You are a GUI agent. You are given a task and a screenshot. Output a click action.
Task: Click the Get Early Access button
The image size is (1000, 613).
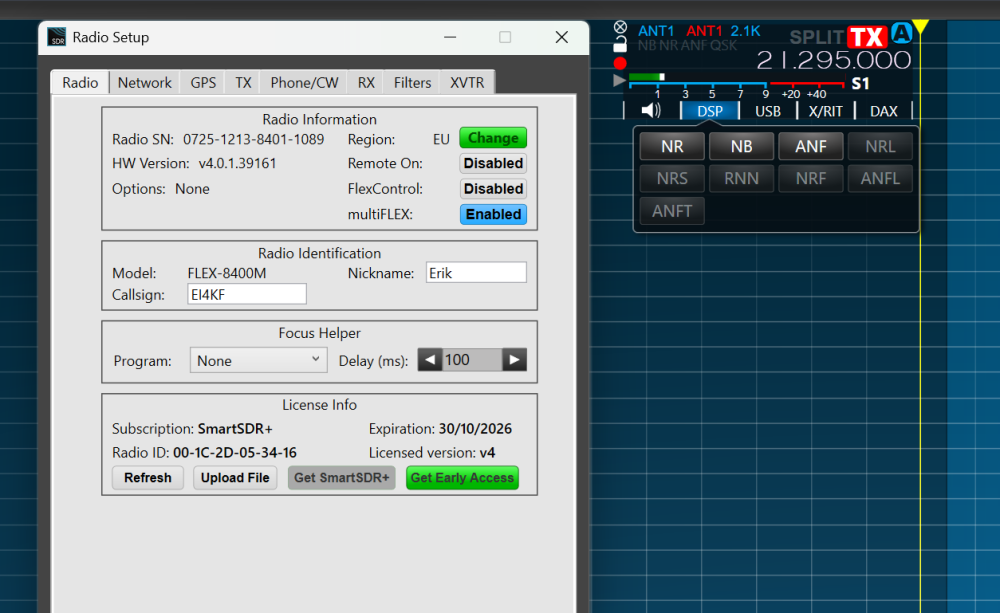(x=462, y=478)
